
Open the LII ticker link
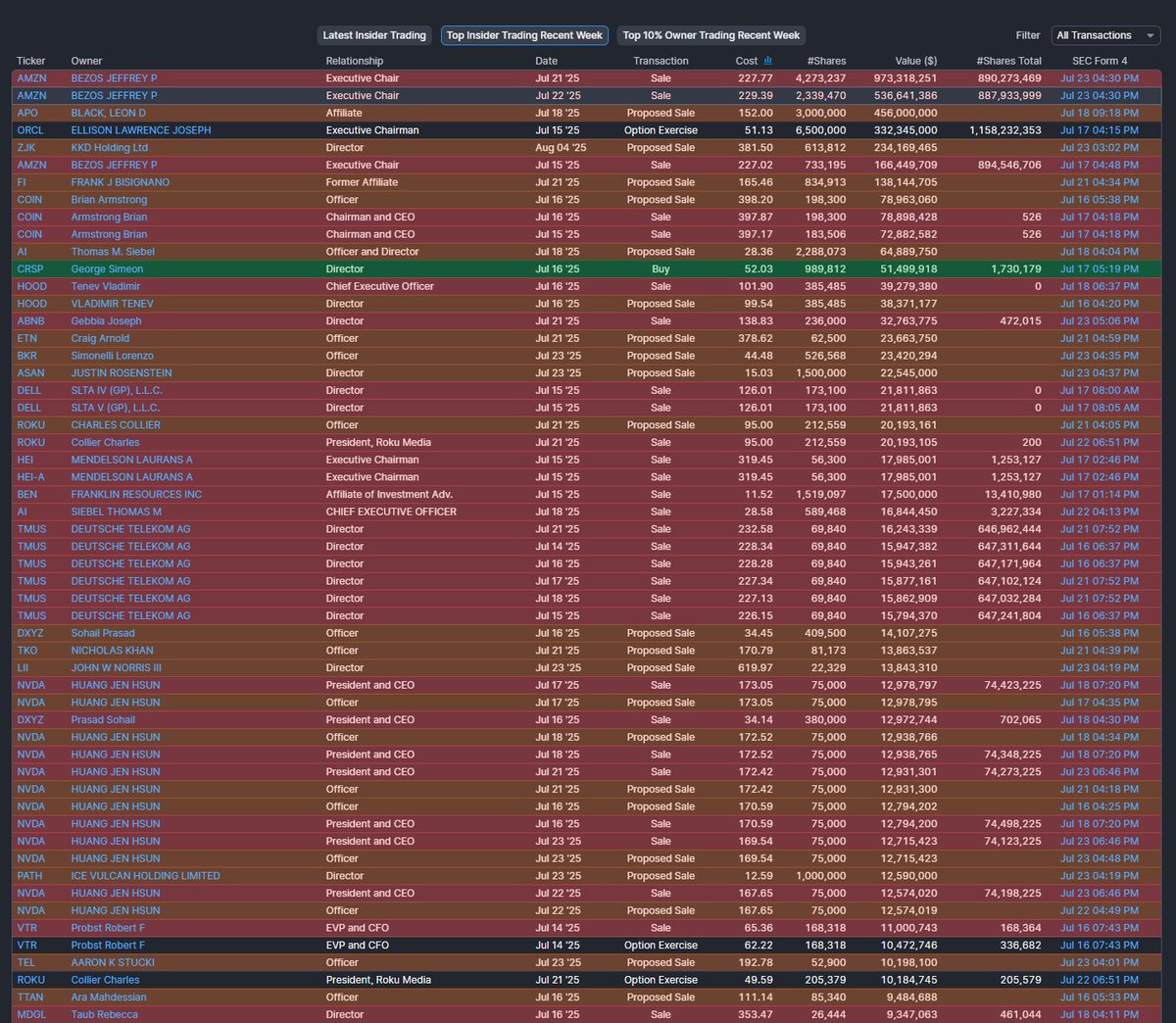(23, 668)
